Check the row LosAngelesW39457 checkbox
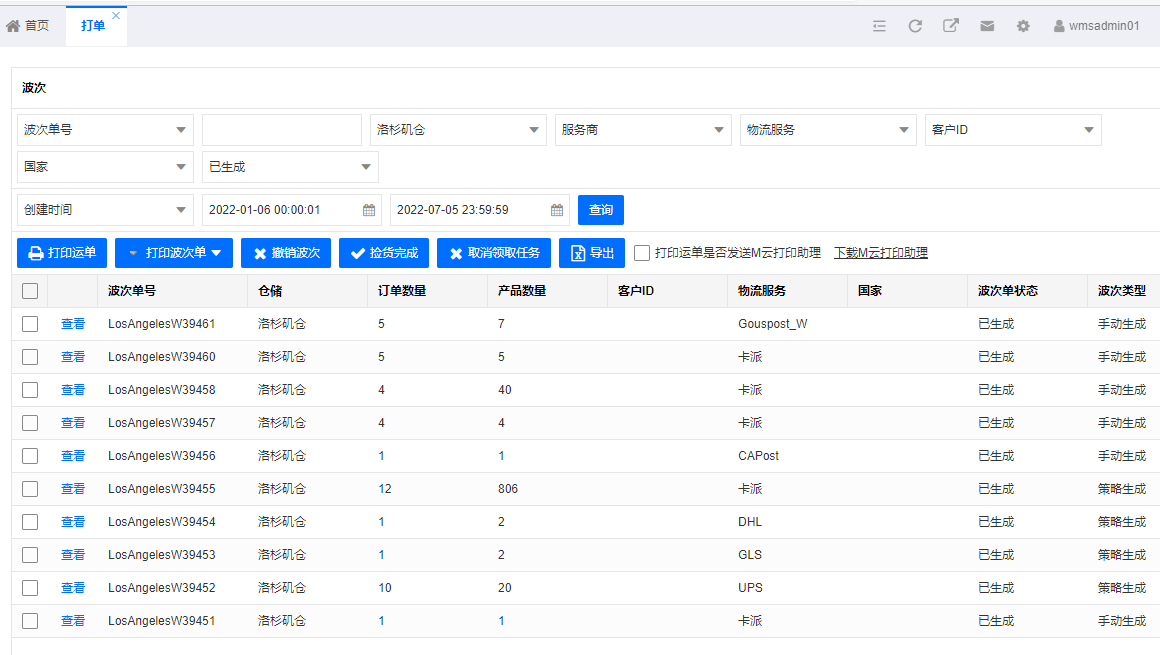 point(30,423)
